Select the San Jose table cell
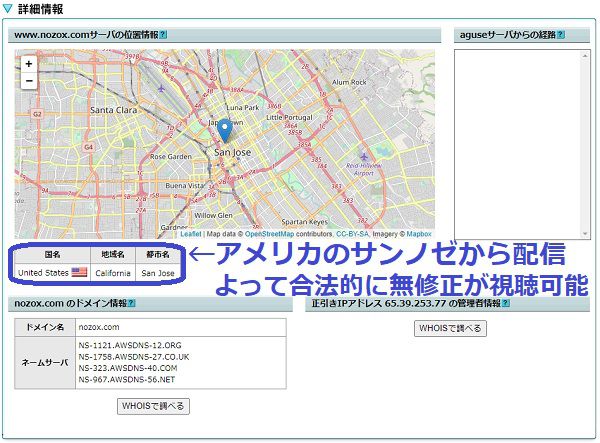Screen dimensions: 600x443 pyautogui.click(x=158, y=273)
